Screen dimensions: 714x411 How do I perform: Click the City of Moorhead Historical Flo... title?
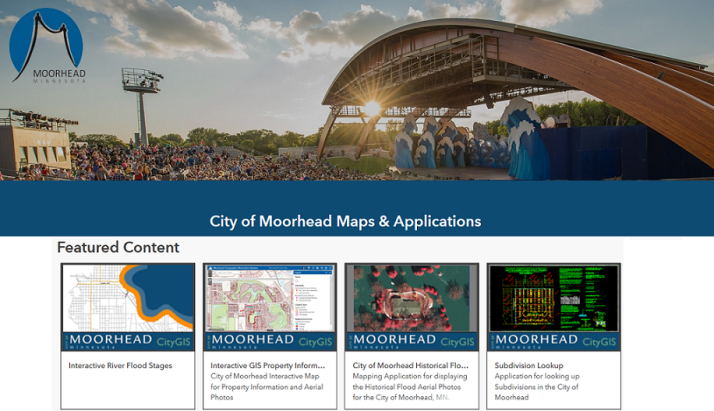410,365
